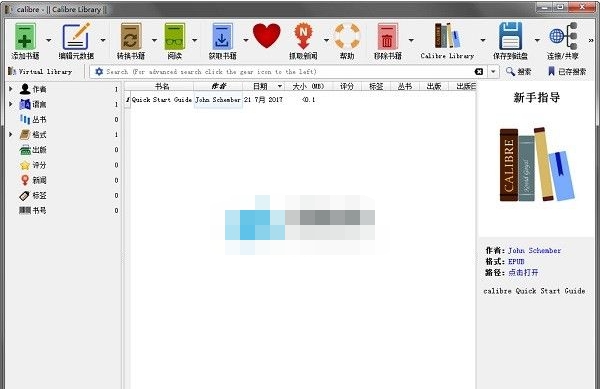Clear the search with the X icon
Screen dimensions: 602x389
(x=479, y=71)
